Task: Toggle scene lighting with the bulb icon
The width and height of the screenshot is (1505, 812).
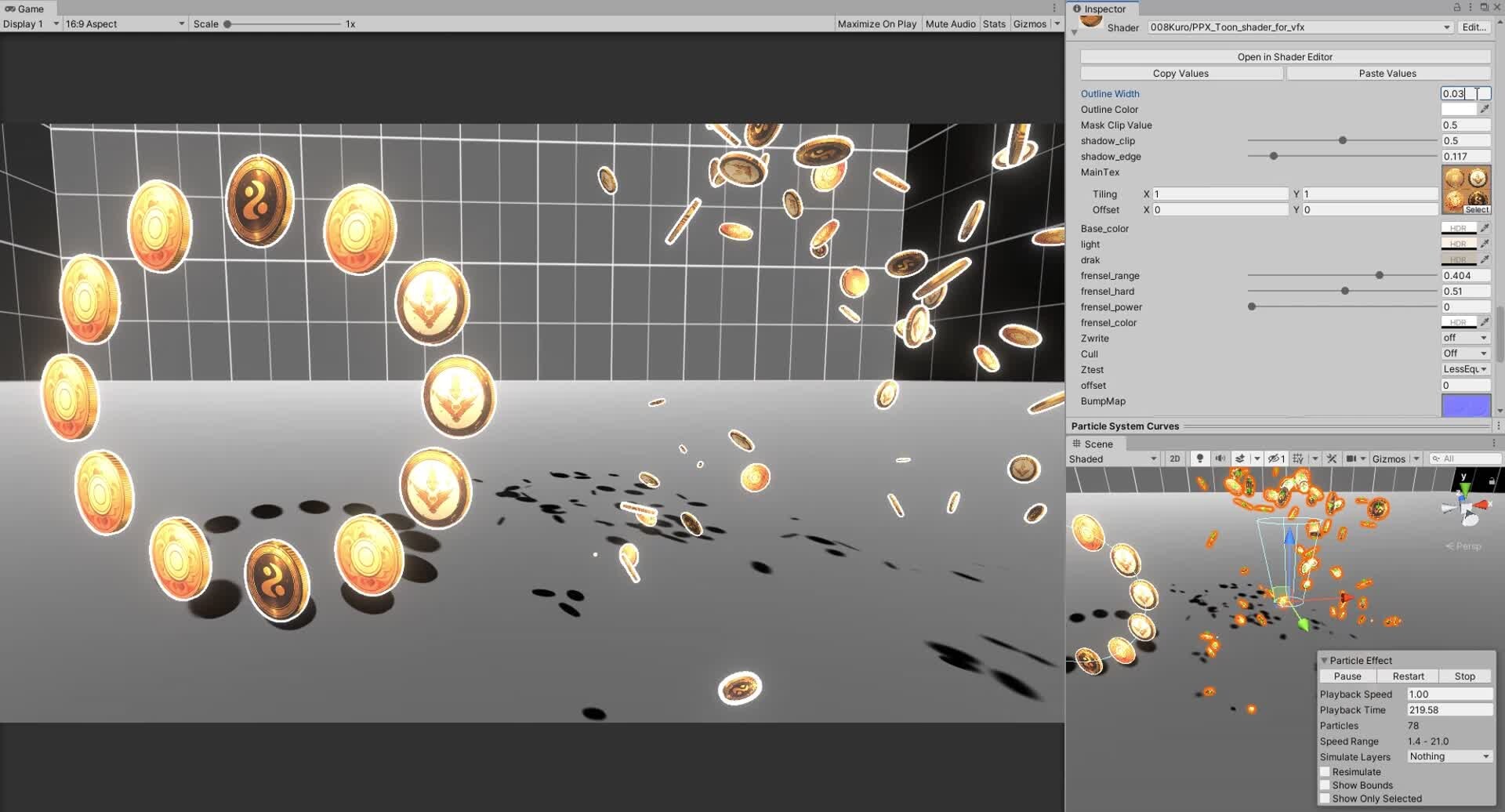Action: tap(1199, 459)
